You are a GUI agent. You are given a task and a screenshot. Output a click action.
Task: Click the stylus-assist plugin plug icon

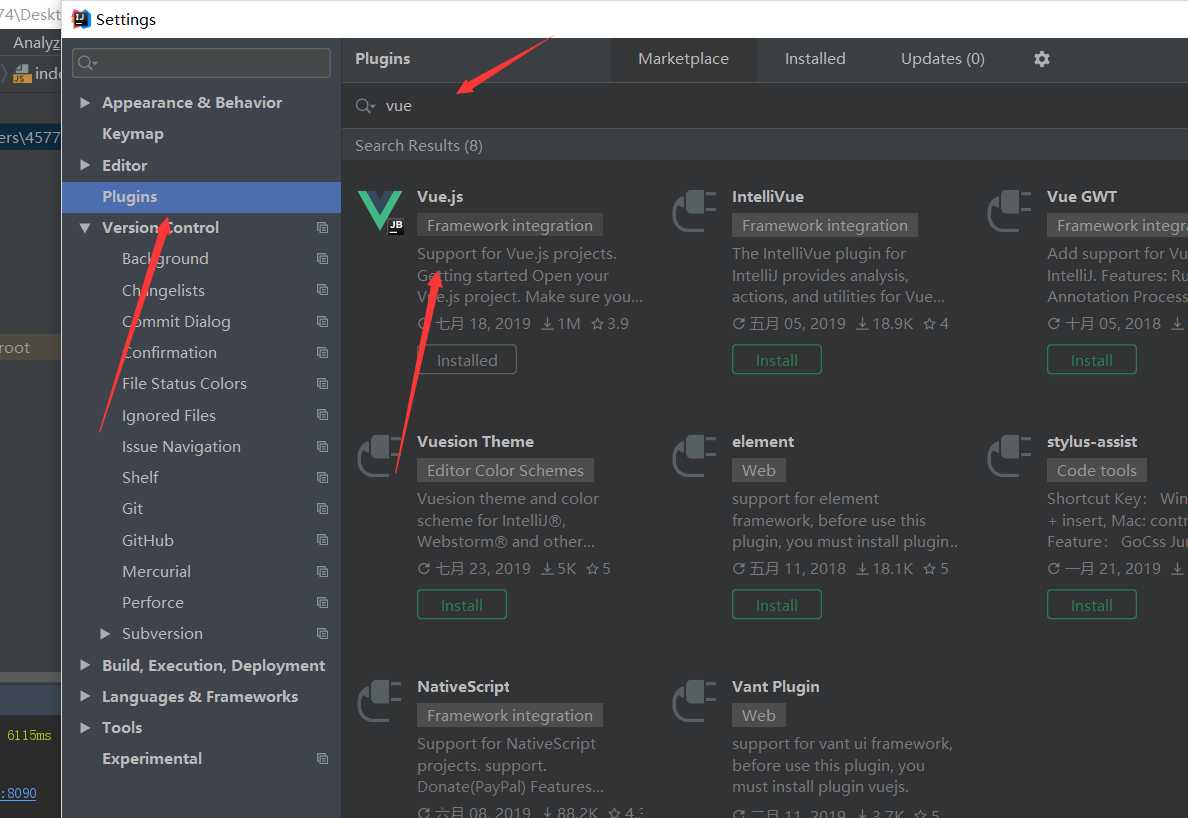point(1010,456)
